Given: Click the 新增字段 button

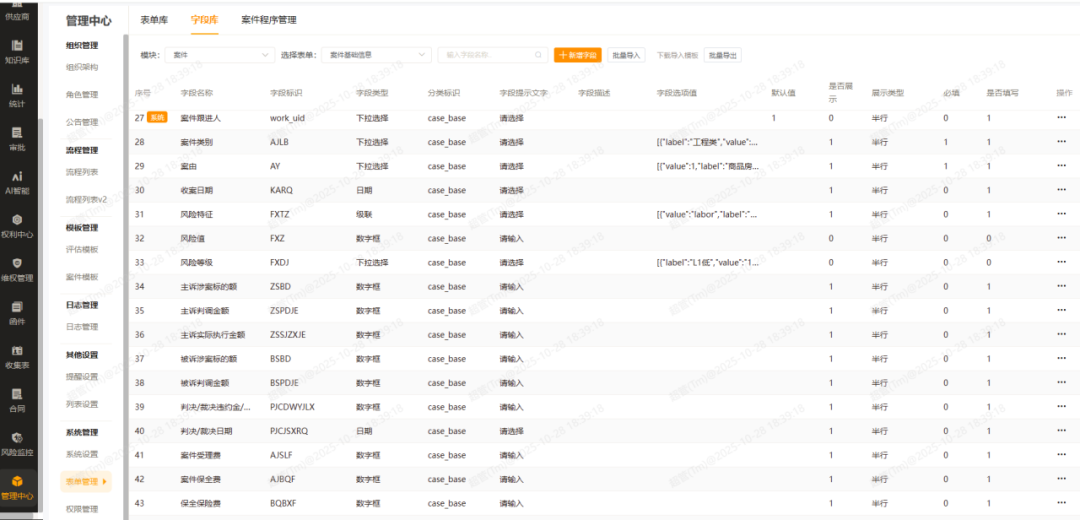Looking at the screenshot, I should pyautogui.click(x=579, y=55).
